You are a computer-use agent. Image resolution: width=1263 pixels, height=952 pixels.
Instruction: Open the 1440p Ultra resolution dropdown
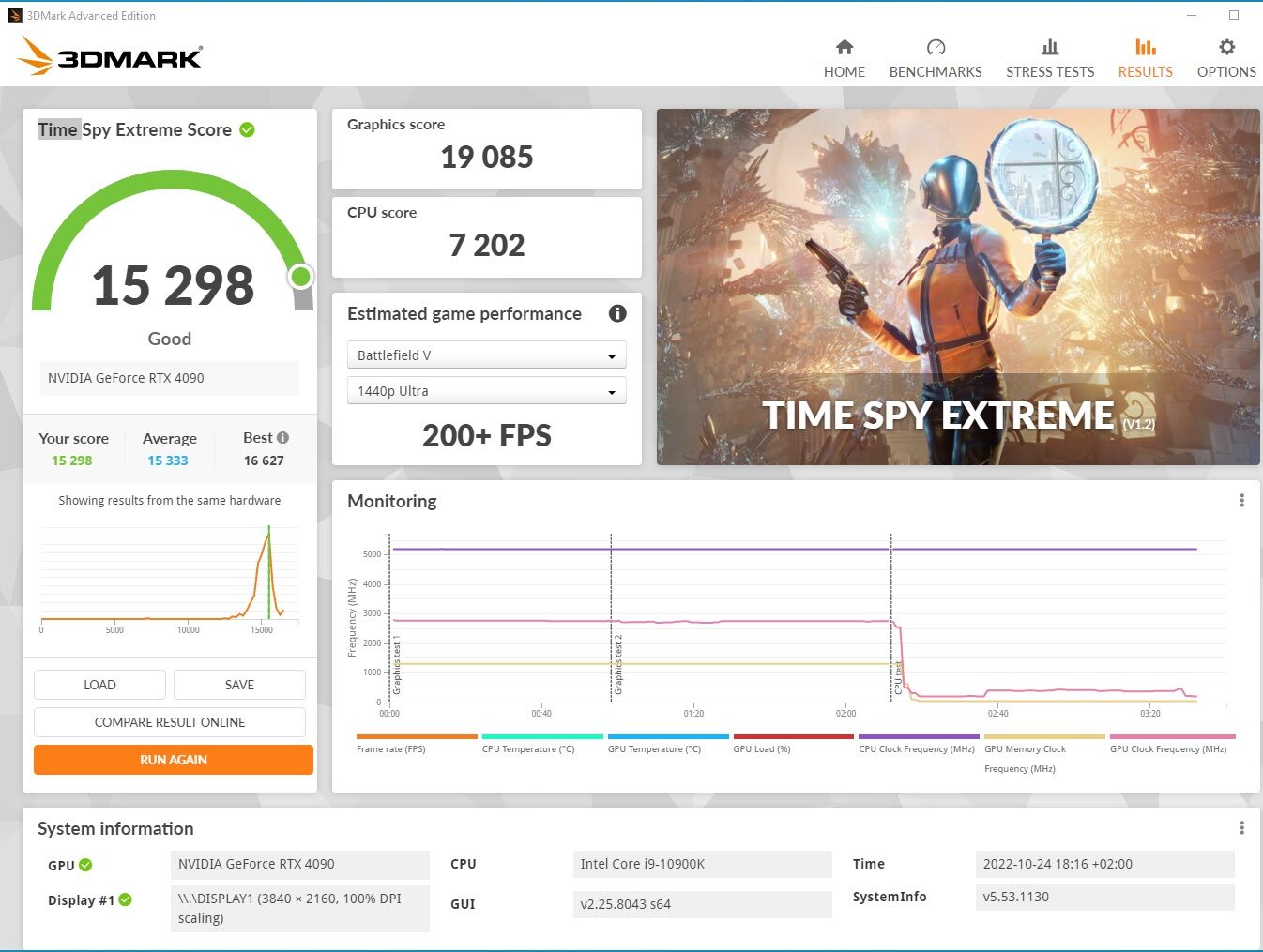pyautogui.click(x=487, y=391)
